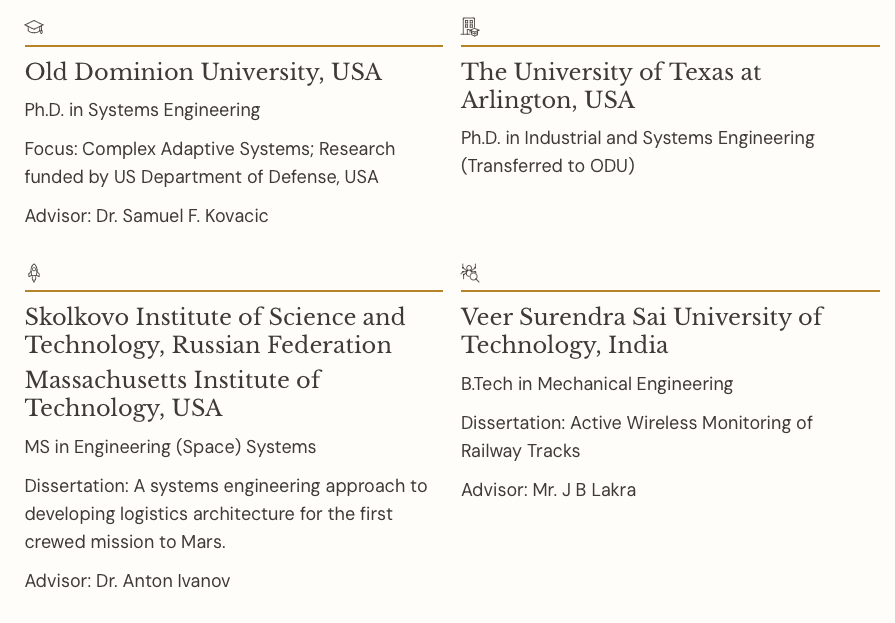Select The University of Texas at Arlington heading
This screenshot has height=623, width=895.
pyautogui.click(x=610, y=86)
